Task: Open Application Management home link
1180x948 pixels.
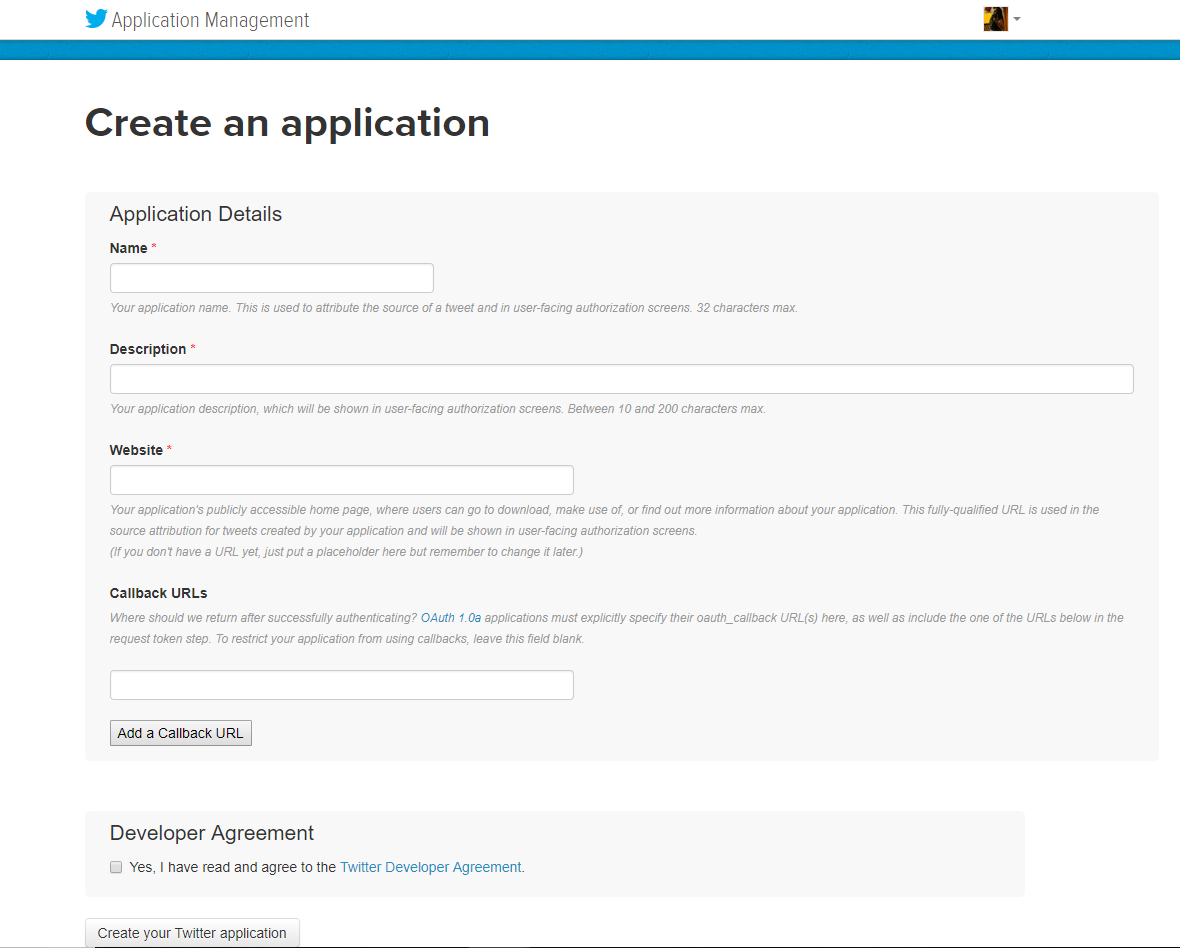Action: tap(210, 20)
